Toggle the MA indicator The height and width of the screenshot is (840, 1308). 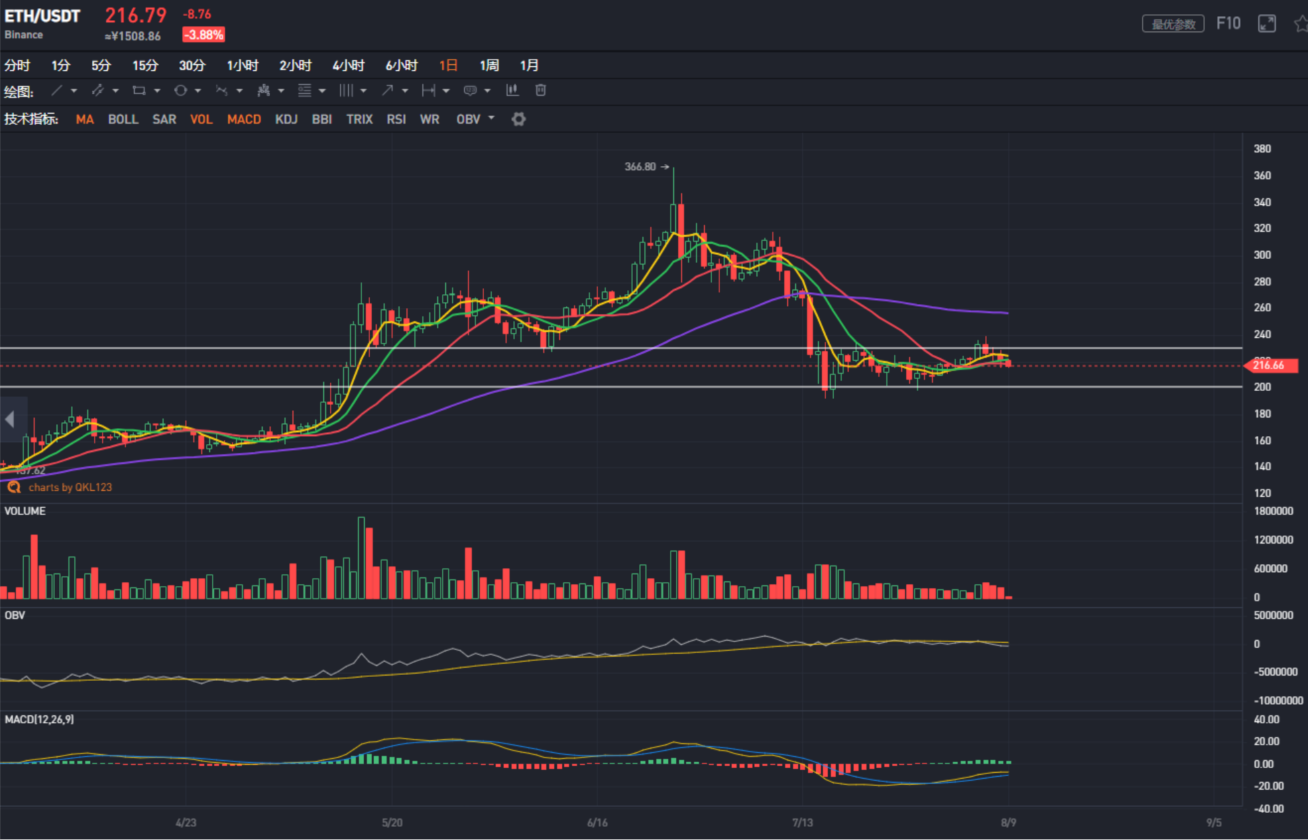coord(85,119)
